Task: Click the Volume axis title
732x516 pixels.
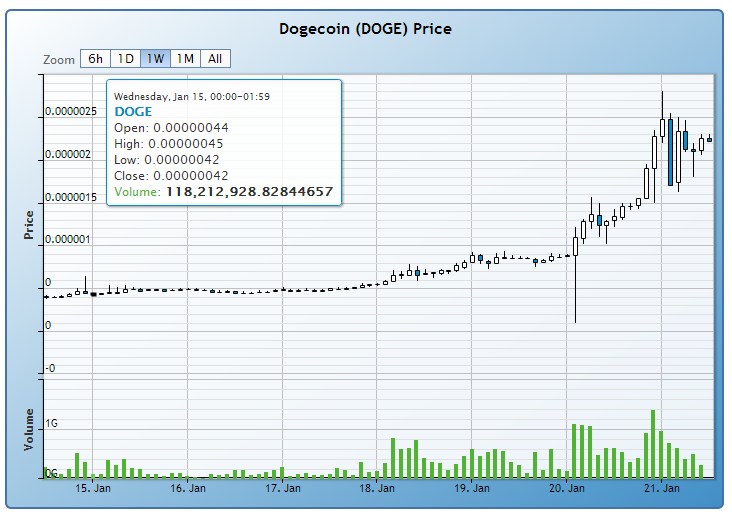Action: click(29, 430)
